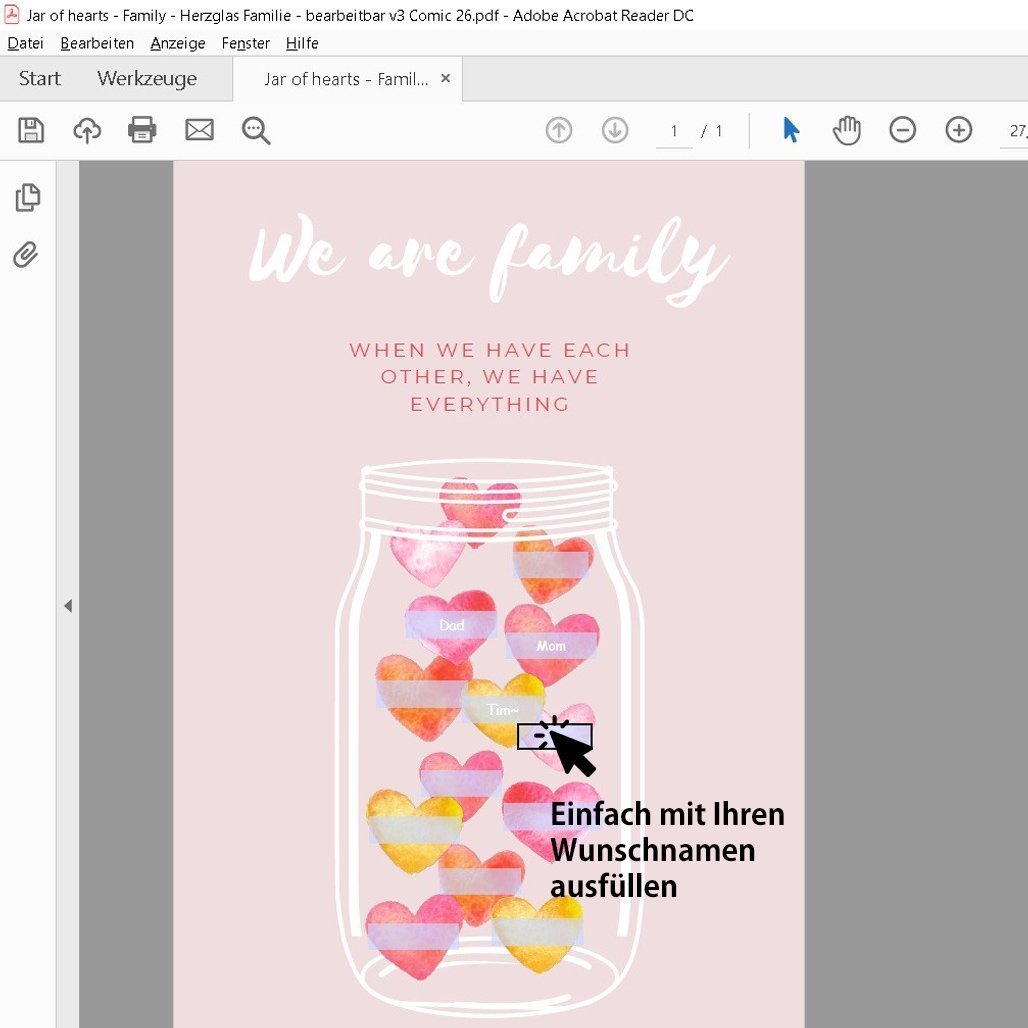Viewport: 1028px width, 1028px height.
Task: Switch to the Werkzeuge tab
Action: [147, 79]
